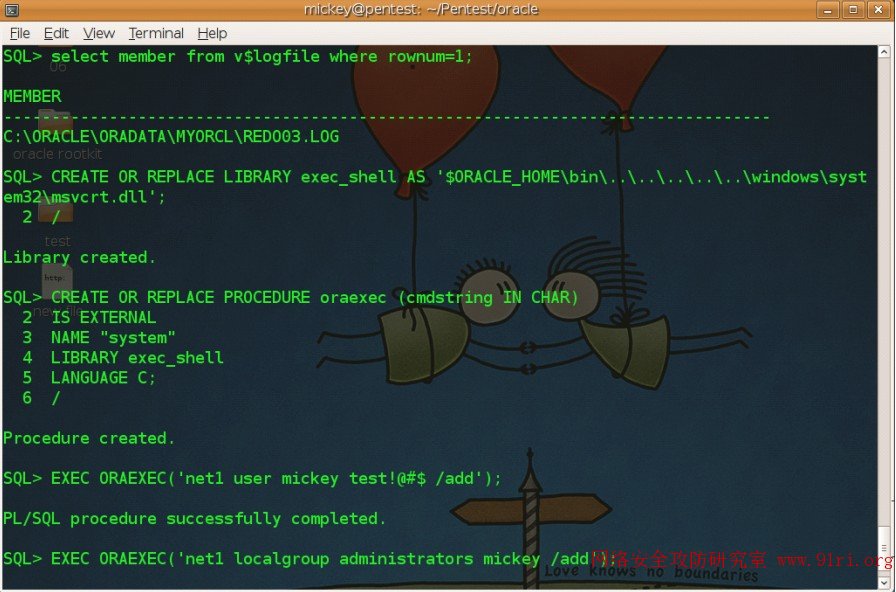The height and width of the screenshot is (592, 896).
Task: Open the File menu
Action: pyautogui.click(x=19, y=33)
